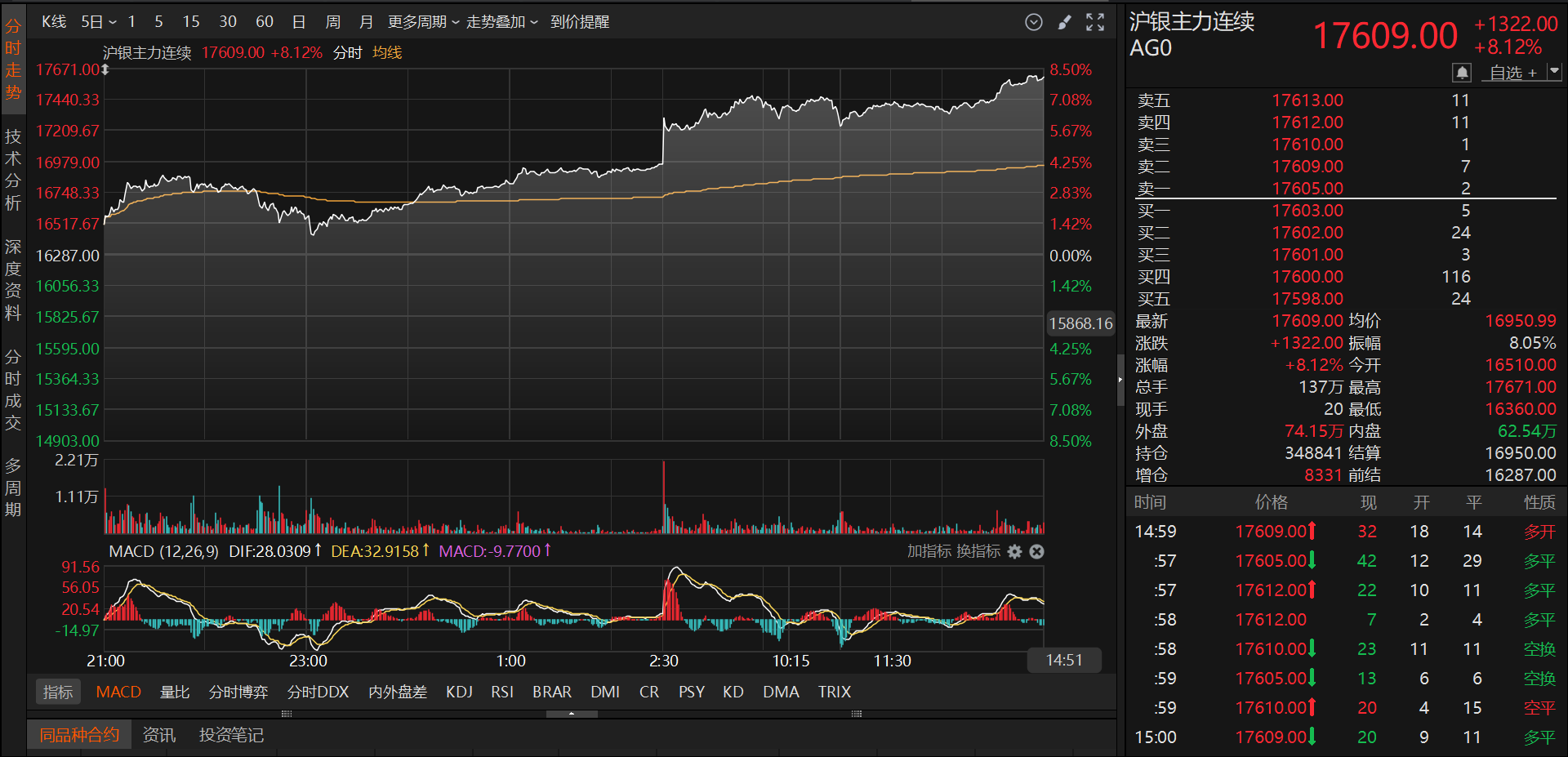The height and width of the screenshot is (757, 1568).
Task: Select the 14:59 trade row
Action: 1345,532
